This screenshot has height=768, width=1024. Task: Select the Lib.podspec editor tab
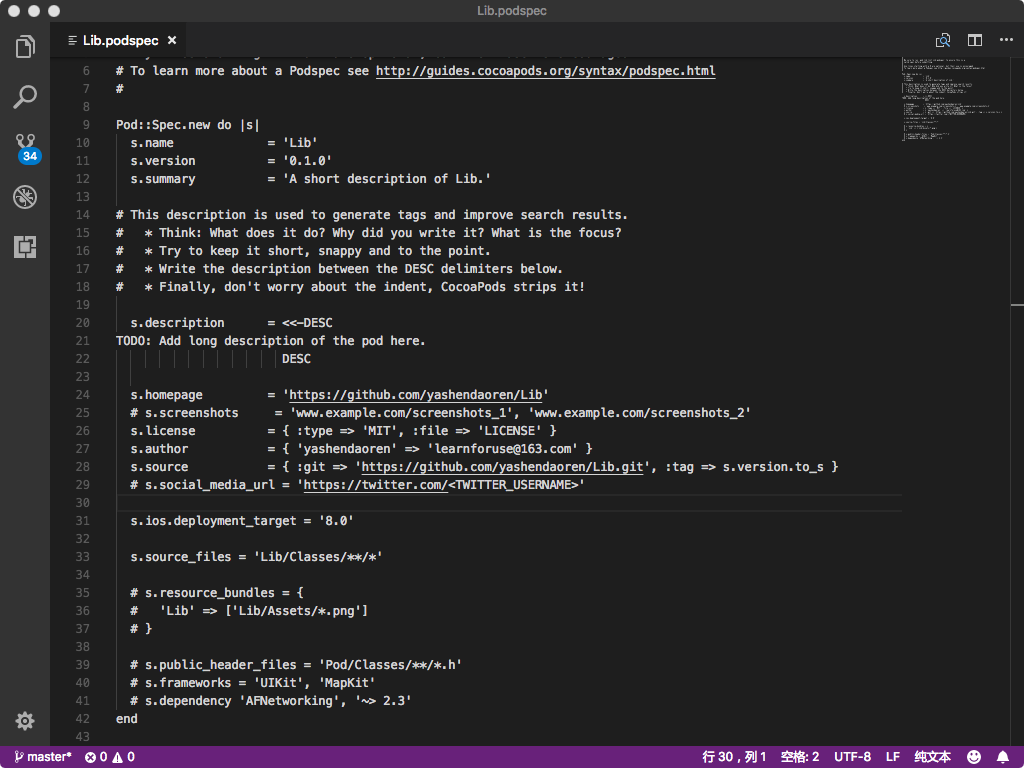[x=120, y=41]
